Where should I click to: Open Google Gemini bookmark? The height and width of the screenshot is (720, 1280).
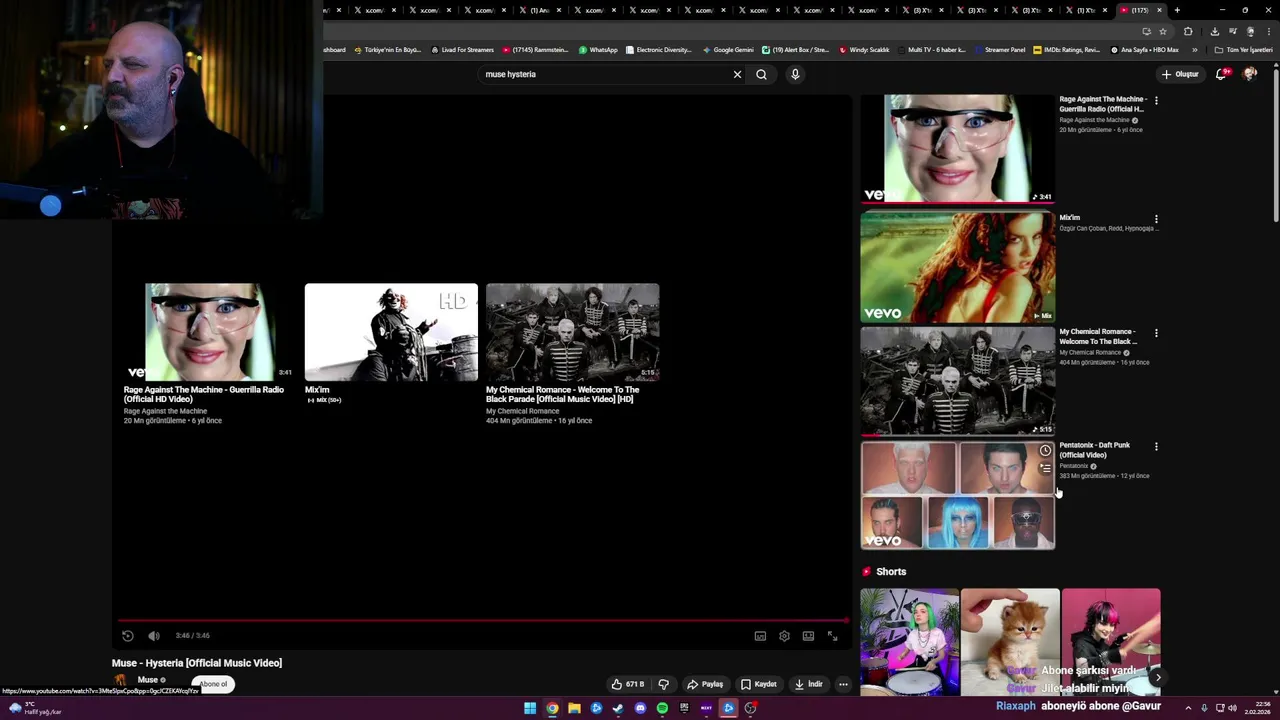(x=728, y=50)
